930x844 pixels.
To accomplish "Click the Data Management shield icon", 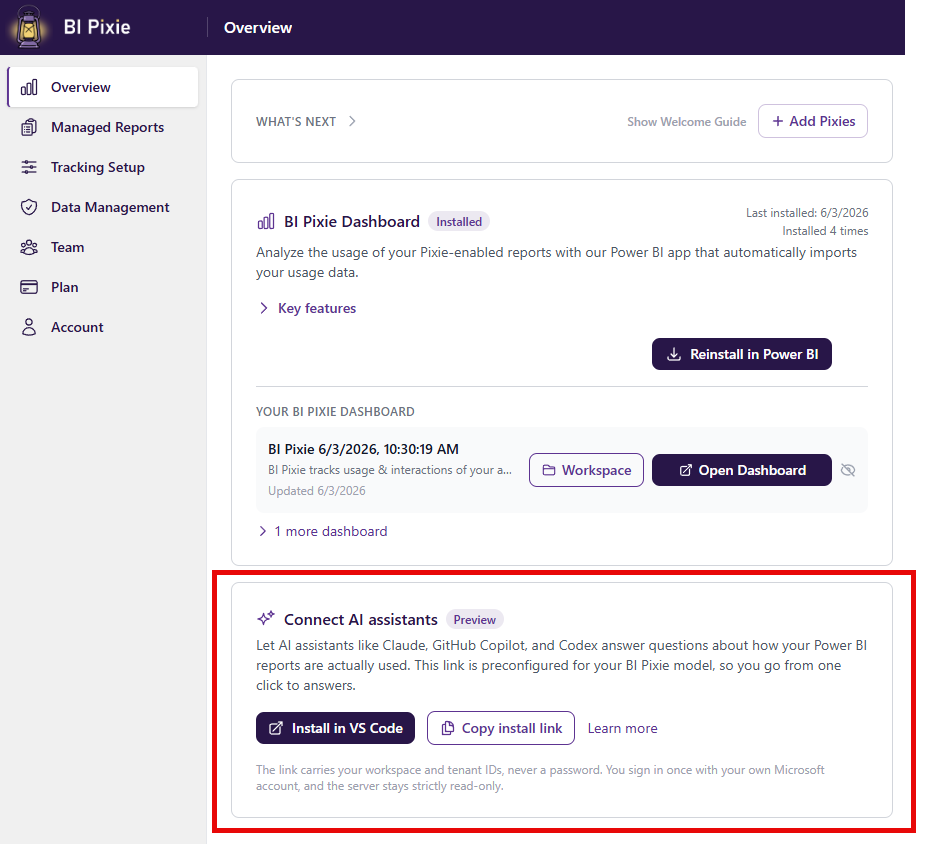I will (x=29, y=207).
